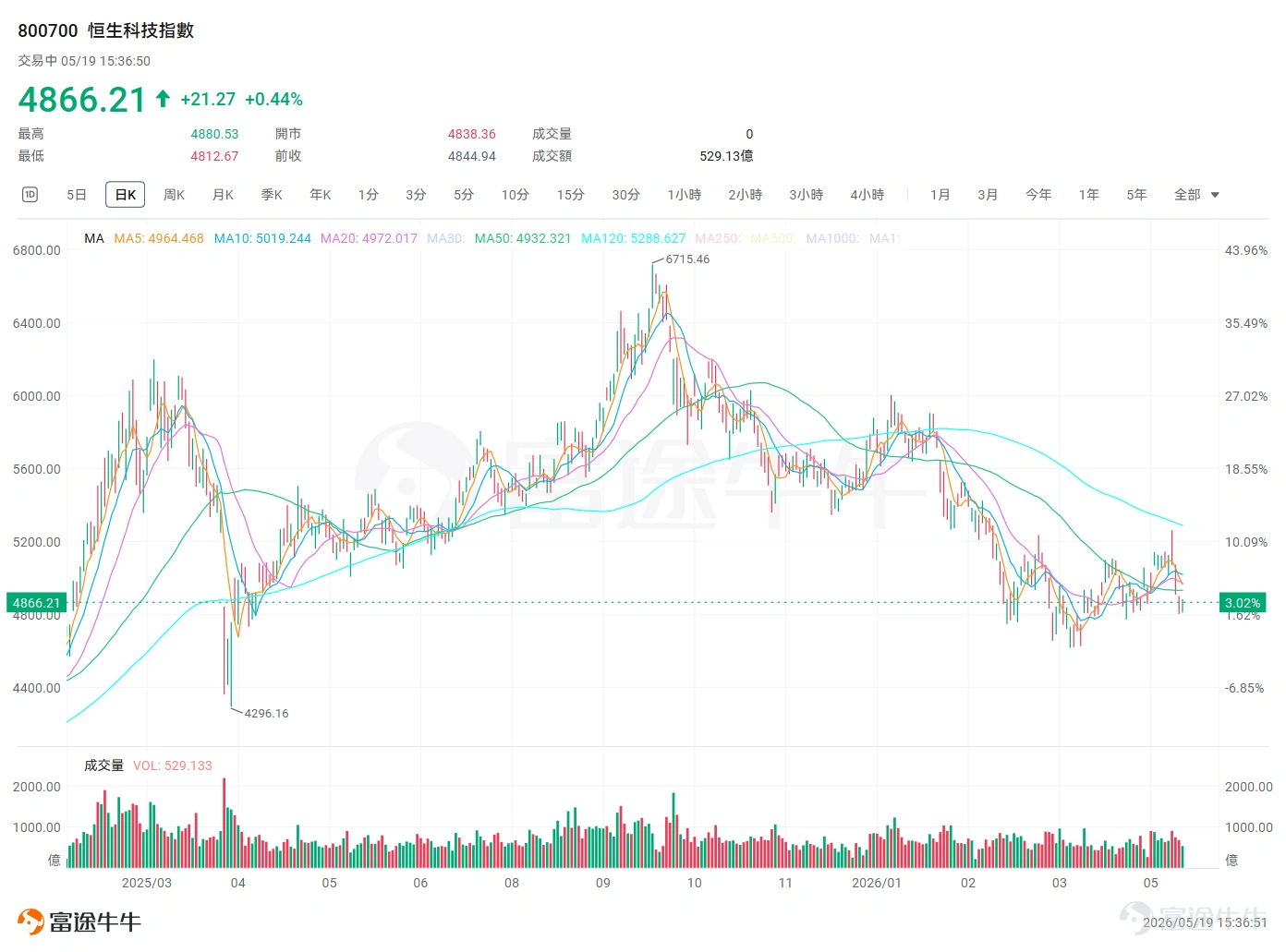Click the green up-arrow price icon
This screenshot has height=952, width=1286.
(x=163, y=99)
